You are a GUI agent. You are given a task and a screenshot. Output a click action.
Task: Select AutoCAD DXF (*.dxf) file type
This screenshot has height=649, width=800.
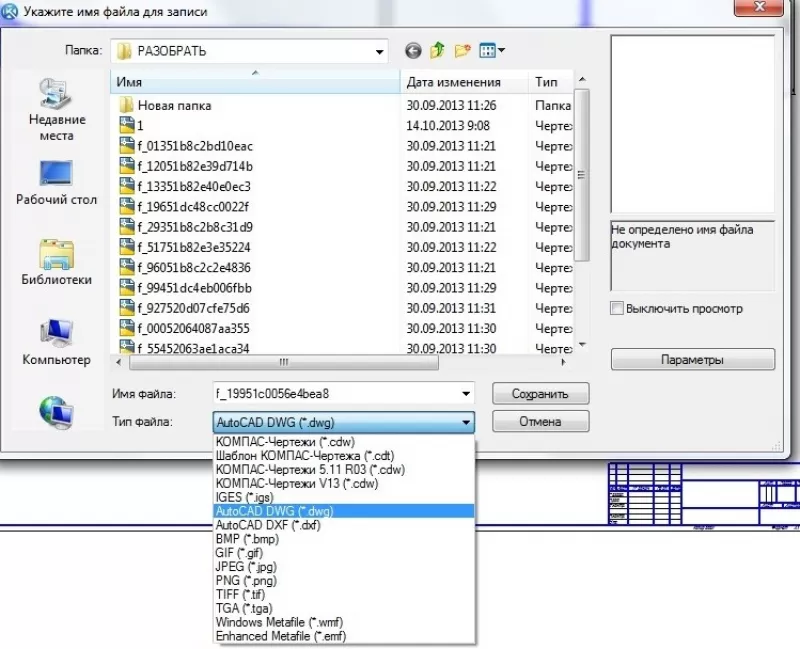click(x=344, y=525)
